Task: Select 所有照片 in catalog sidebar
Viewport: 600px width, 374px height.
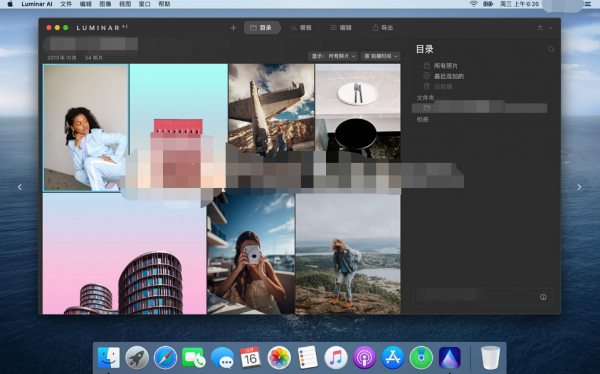Action: pos(445,66)
